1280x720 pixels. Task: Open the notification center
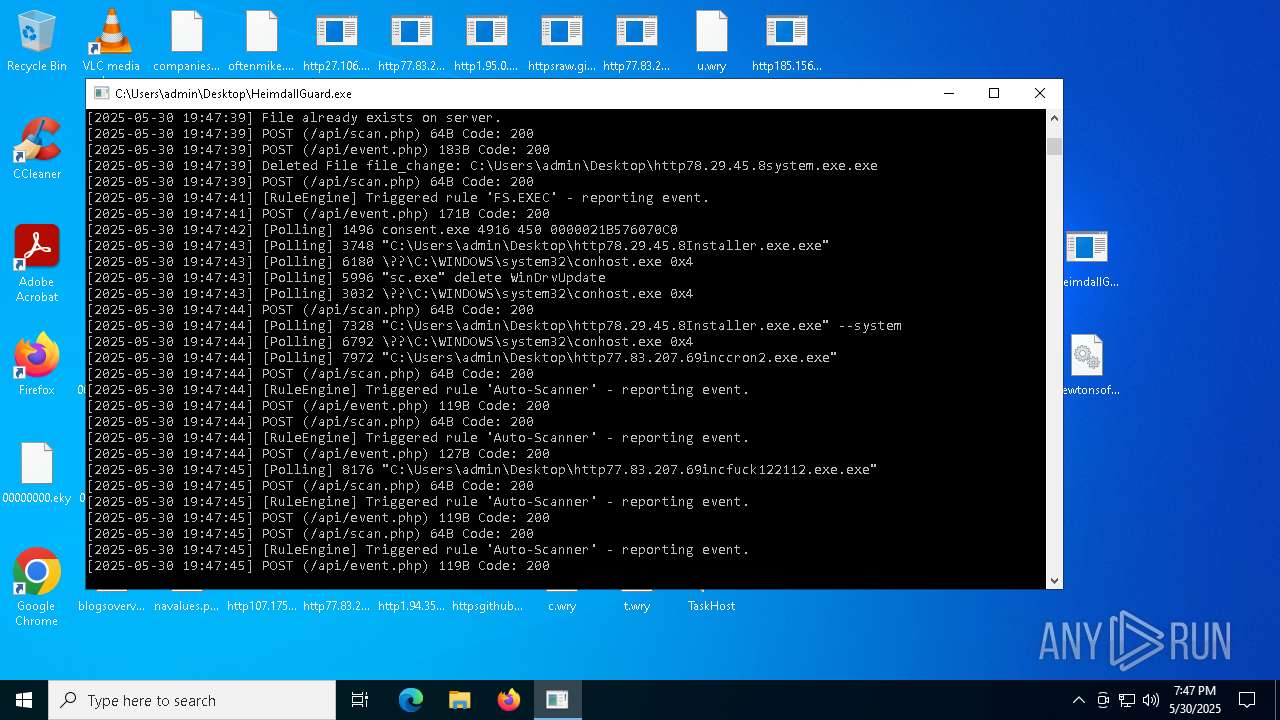click(x=1247, y=700)
